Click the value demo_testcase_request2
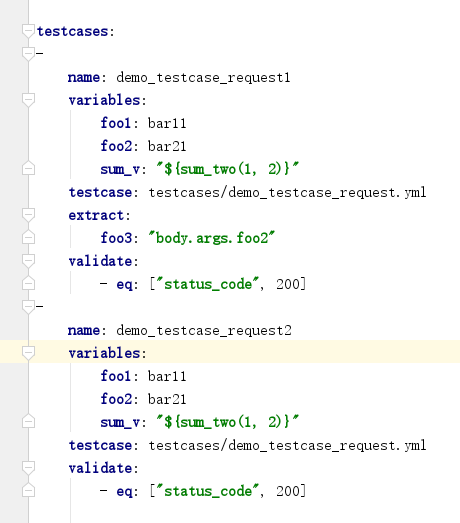 click(x=204, y=331)
